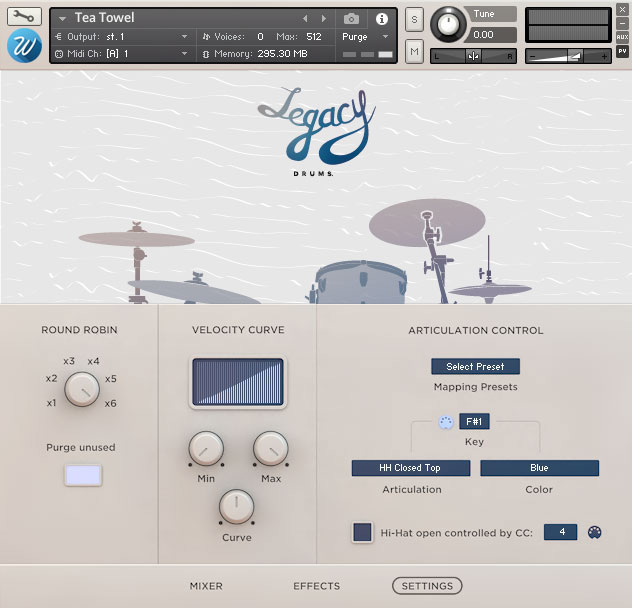Switch to the Mixer tab
This screenshot has width=632, height=608.
(206, 586)
